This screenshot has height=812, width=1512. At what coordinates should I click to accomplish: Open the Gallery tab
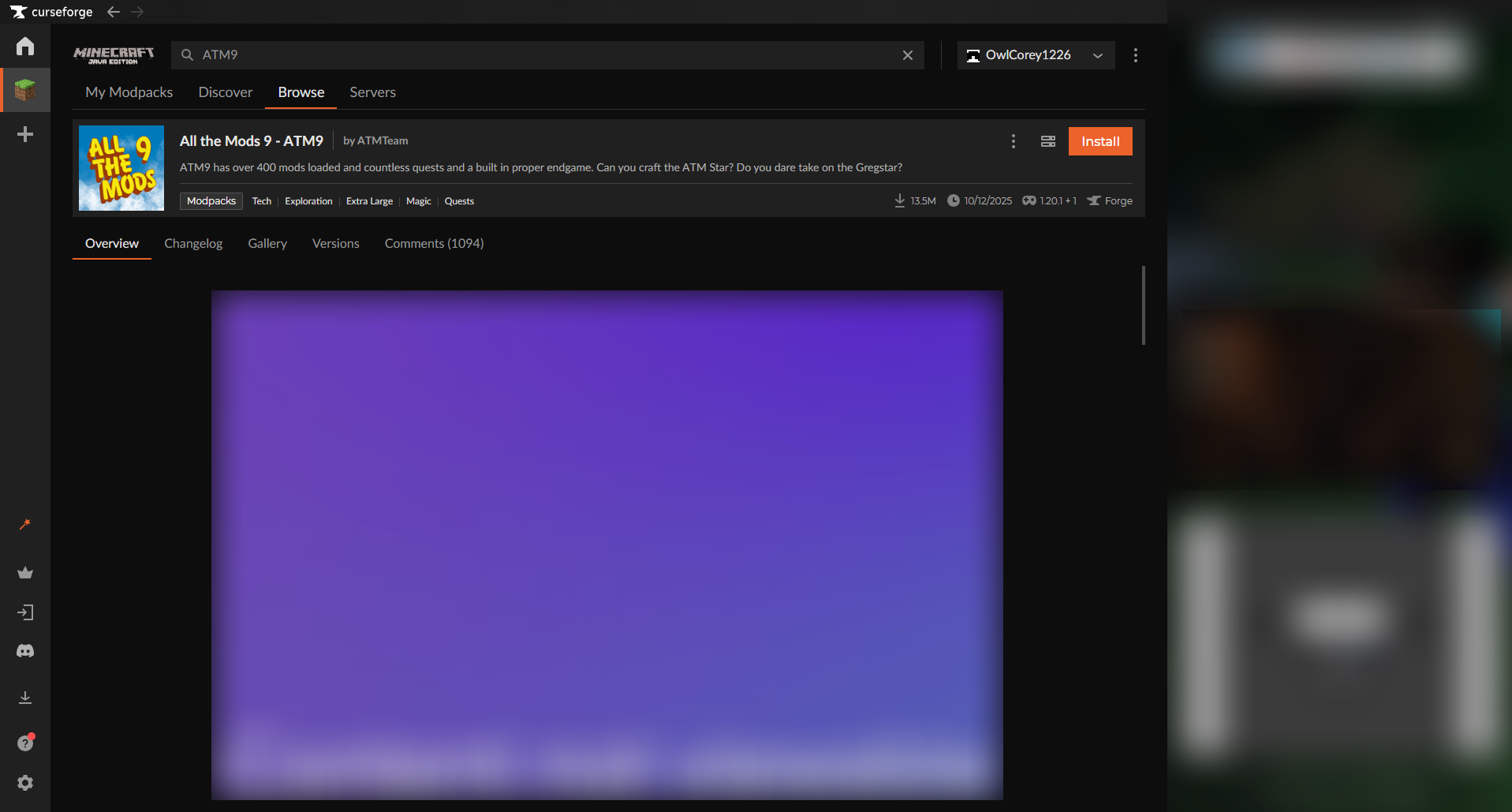(267, 243)
